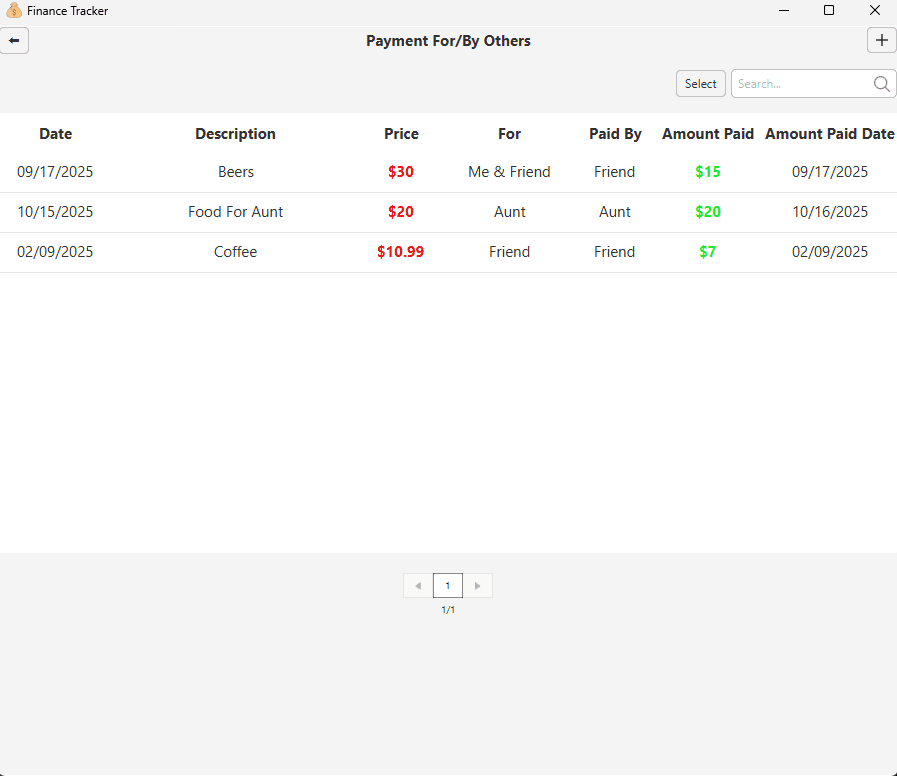The width and height of the screenshot is (897, 776).
Task: Sort by the Date column header
Action: (55, 134)
